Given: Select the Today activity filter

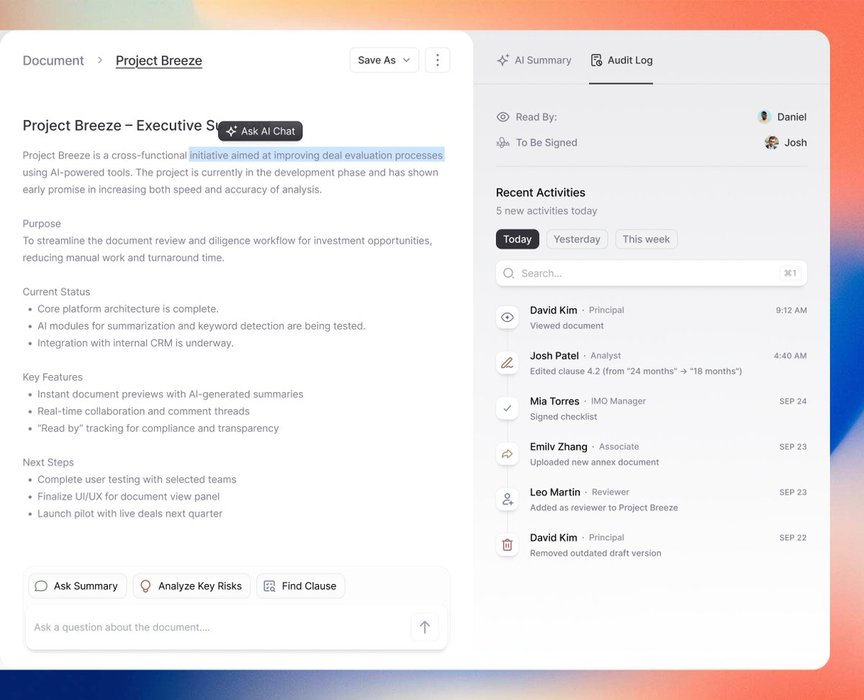Looking at the screenshot, I should click(x=517, y=239).
